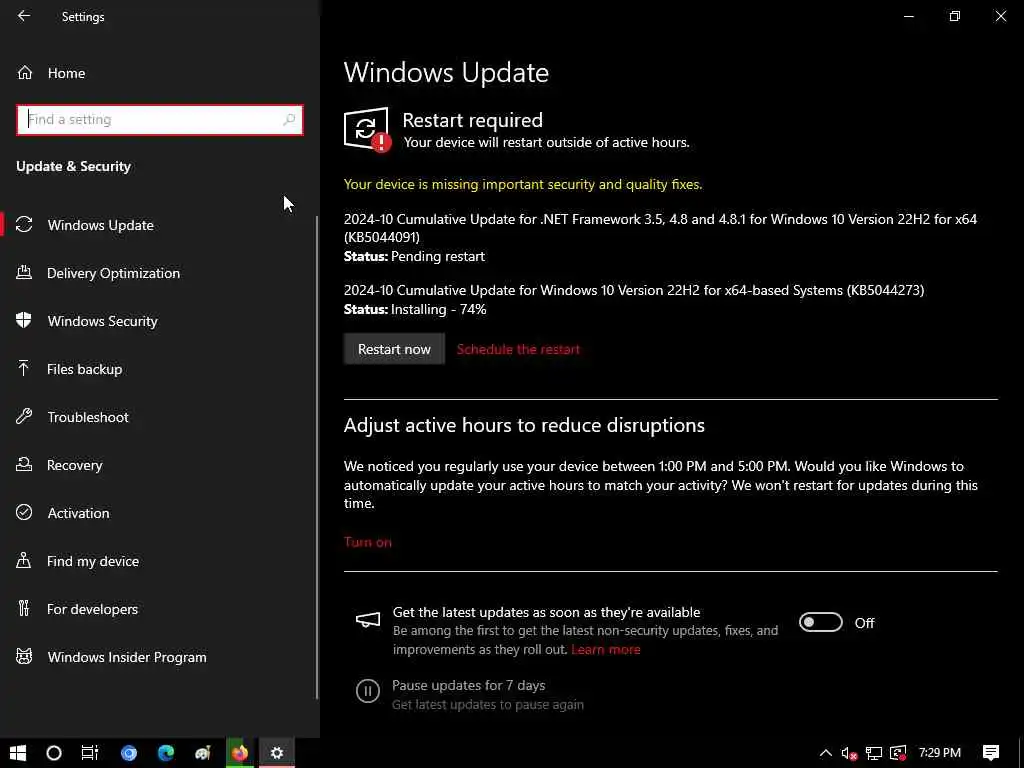This screenshot has height=768, width=1024.
Task: Click the Recovery sidebar icon
Action: pyautogui.click(x=24, y=464)
